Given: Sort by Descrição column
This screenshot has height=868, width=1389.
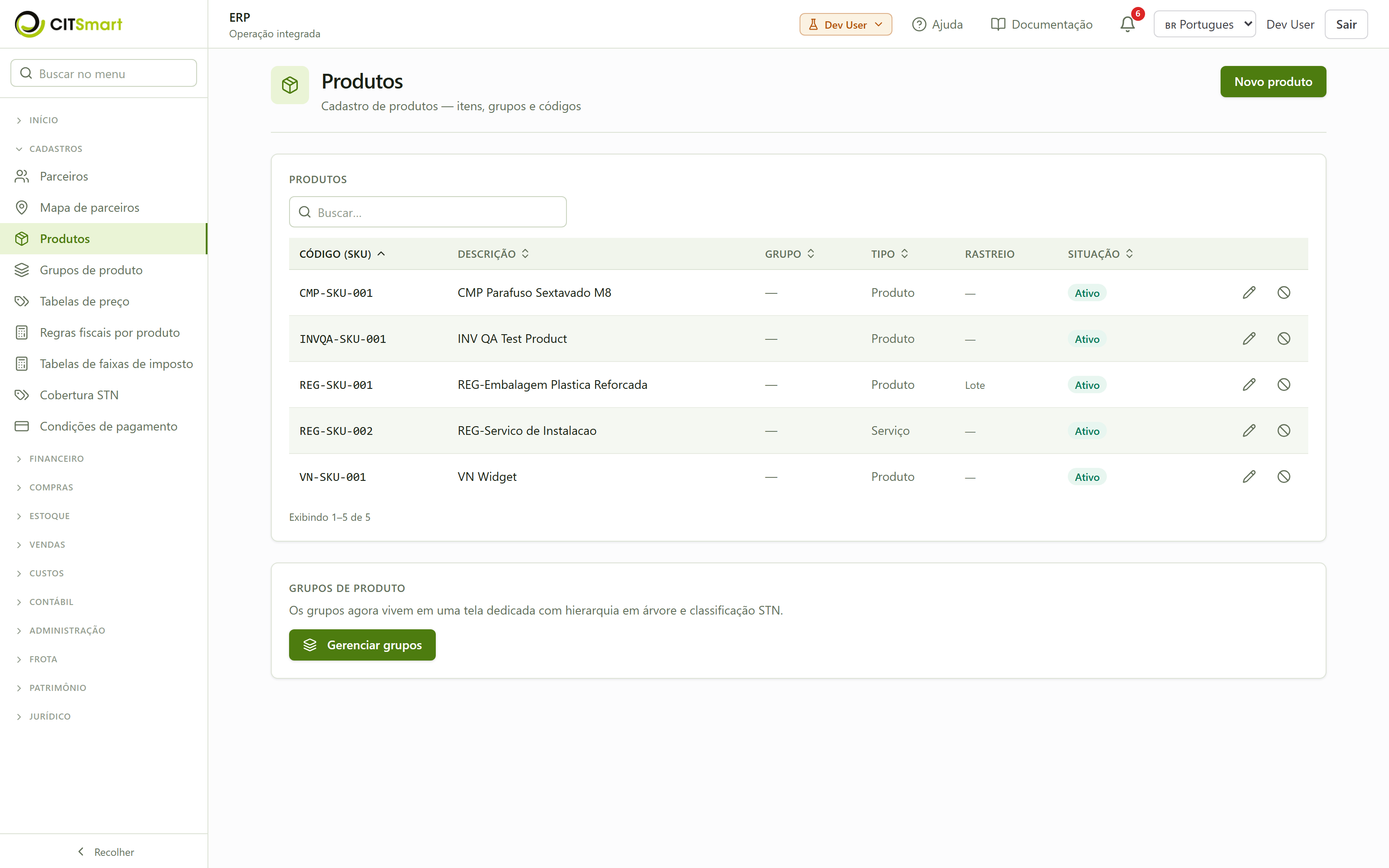Looking at the screenshot, I should click(493, 254).
